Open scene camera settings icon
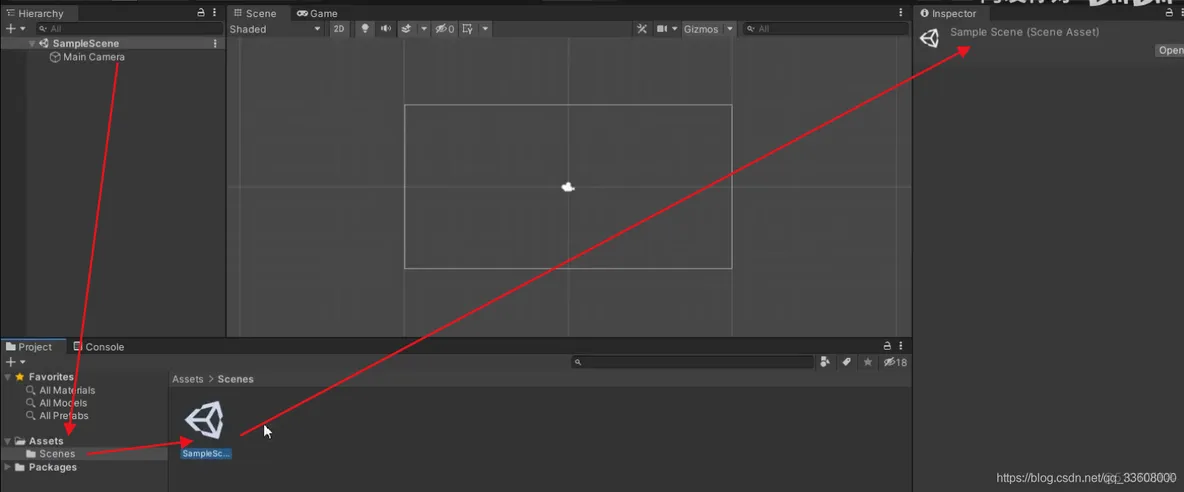 (x=661, y=29)
